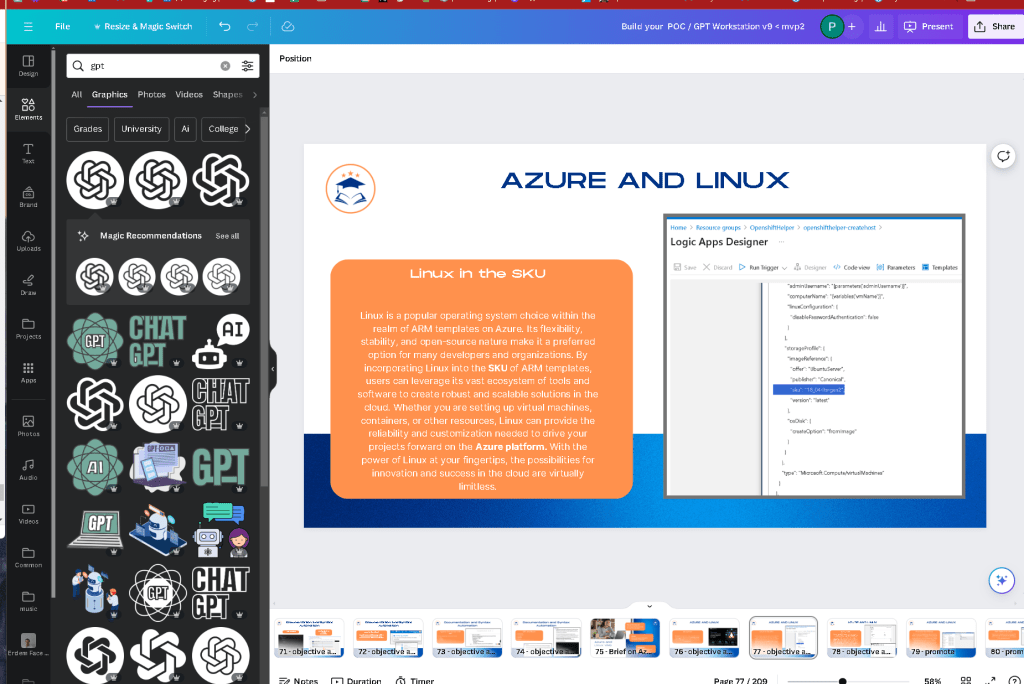Filter by the Grades chip
Image resolution: width=1024 pixels, height=684 pixels.
(x=88, y=129)
